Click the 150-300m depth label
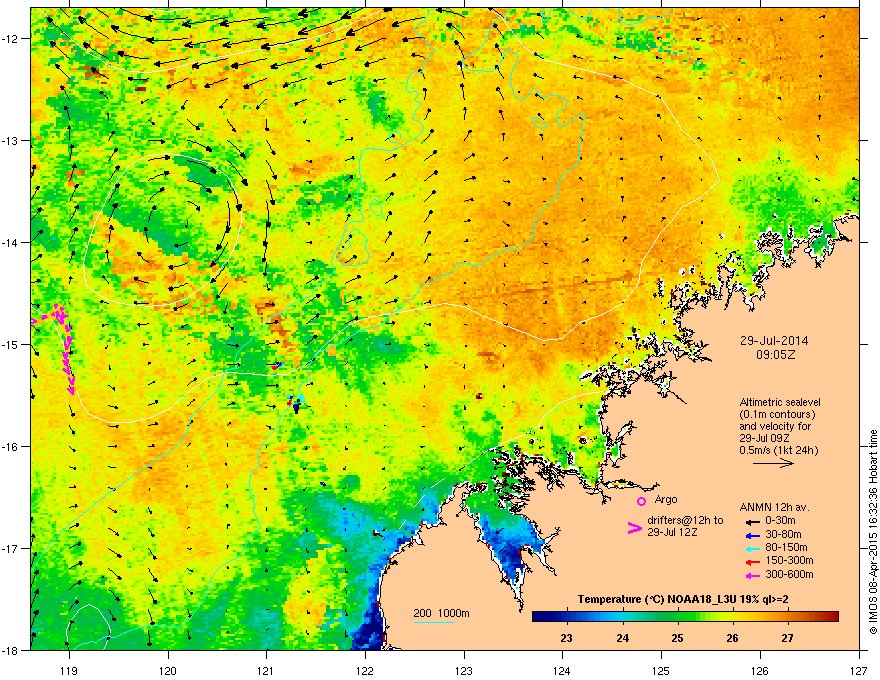The height and width of the screenshot is (680, 880). pos(789,560)
